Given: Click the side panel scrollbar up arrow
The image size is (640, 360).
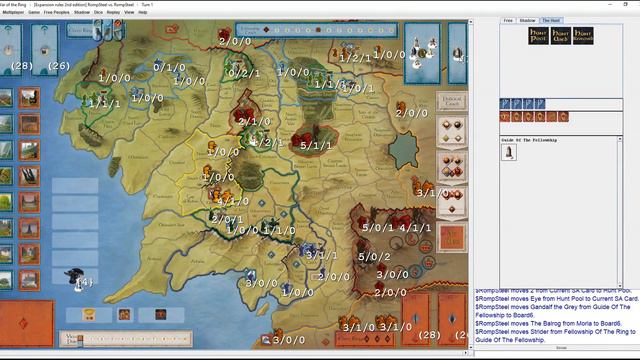Looking at the screenshot, I should pyautogui.click(x=619, y=139).
